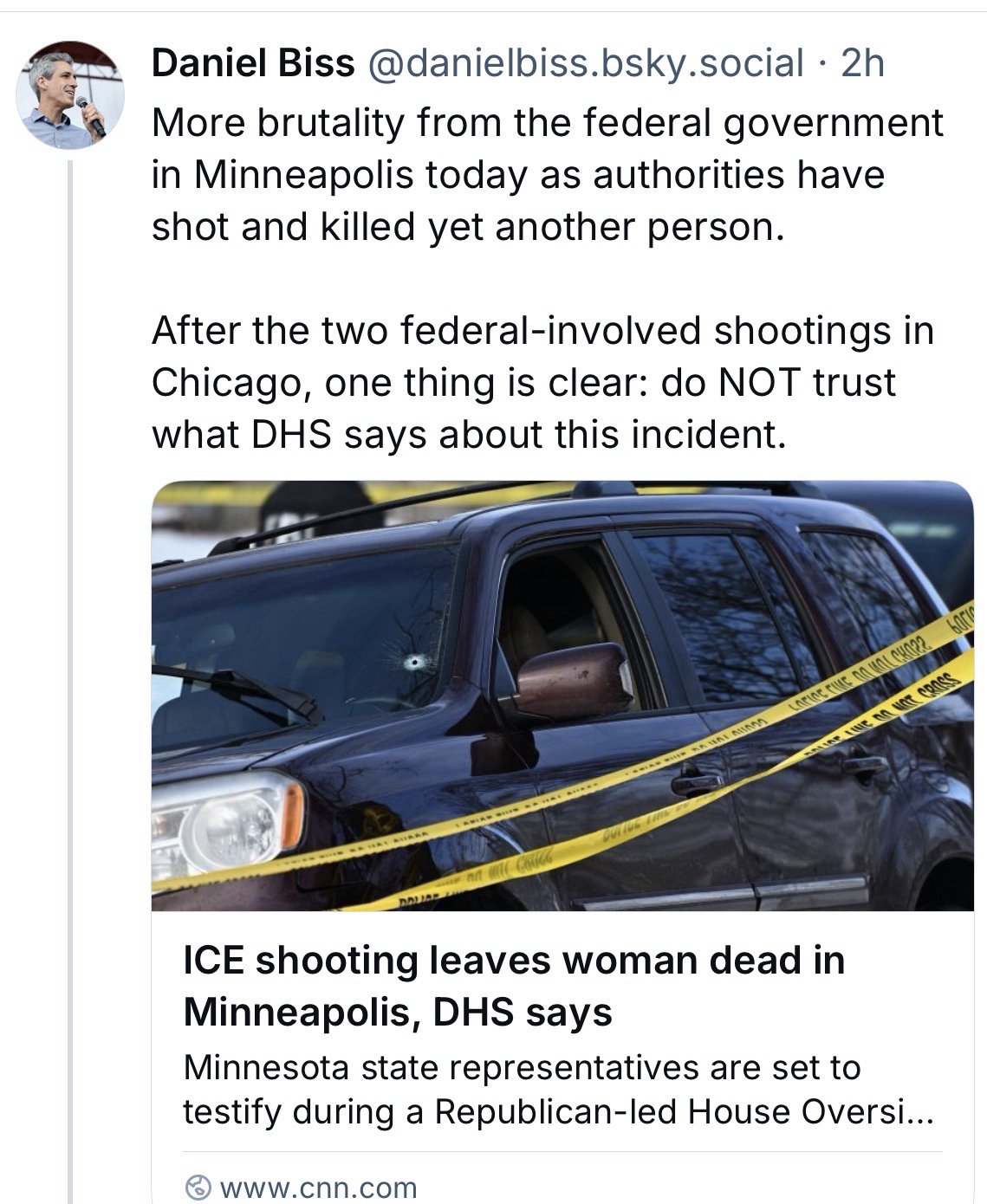Screen dimensions: 987x1204
Task: Visit the @danielbiss.bsky.social handle
Action: [x=587, y=63]
